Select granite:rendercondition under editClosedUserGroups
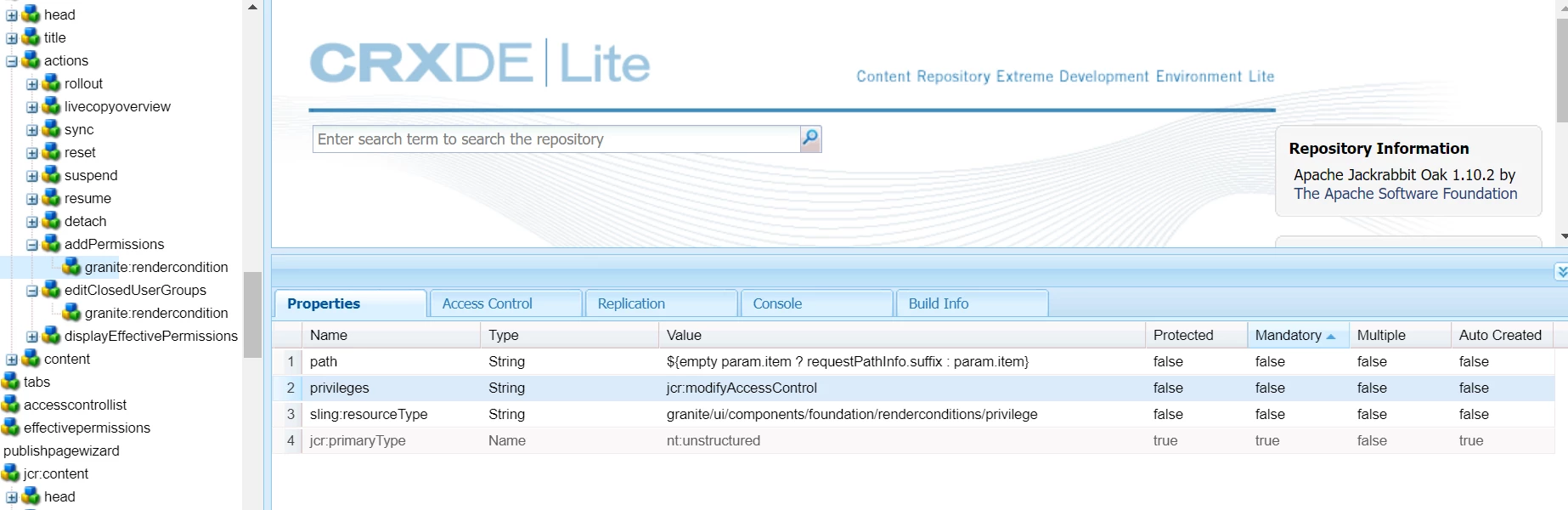The width and height of the screenshot is (1568, 510). point(156,313)
